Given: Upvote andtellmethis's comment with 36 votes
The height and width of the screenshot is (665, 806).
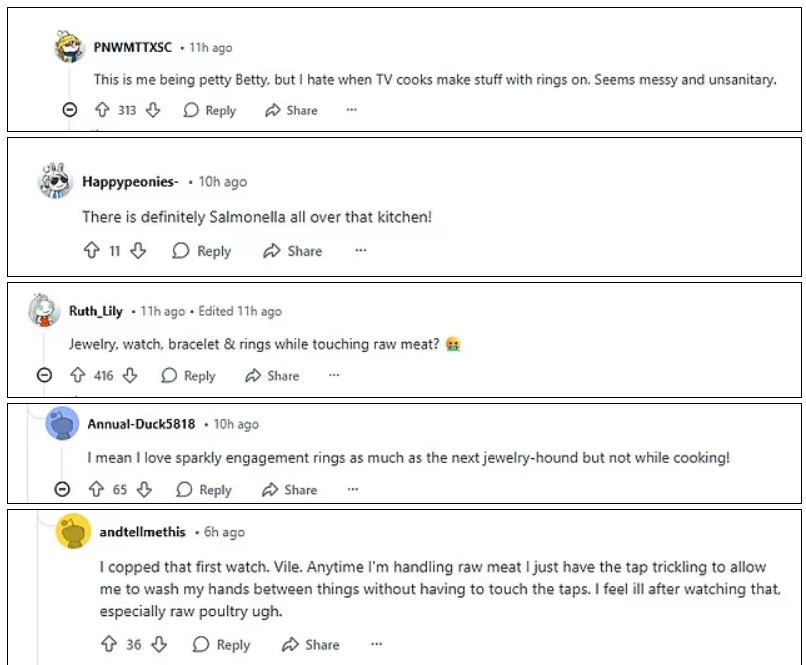Looking at the screenshot, I should [x=109, y=645].
